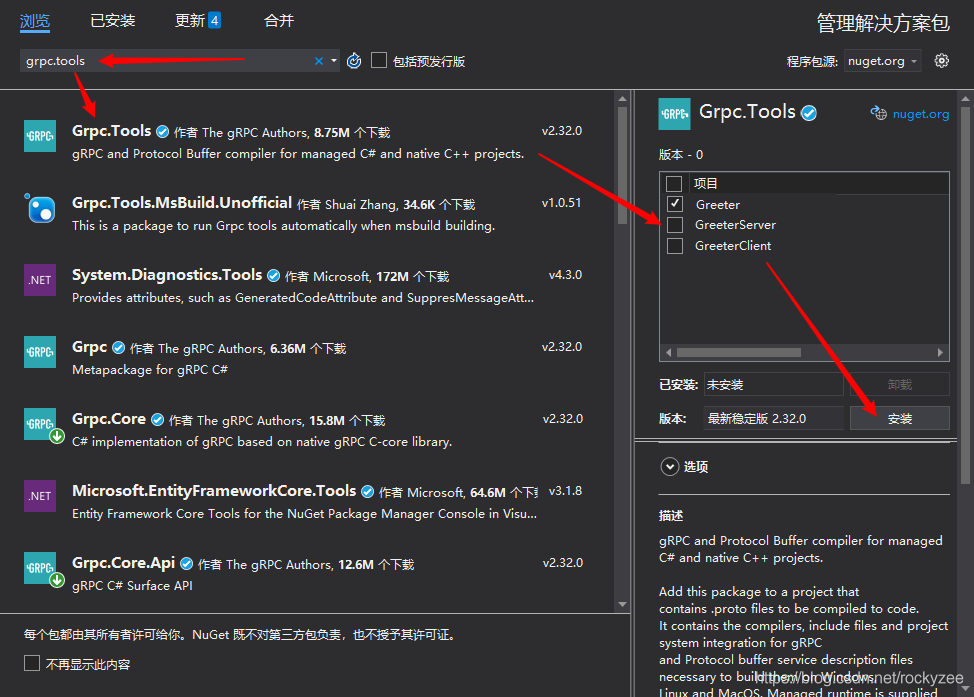Open the nuget.org link
Viewport: 974px width, 697px height.
point(921,114)
